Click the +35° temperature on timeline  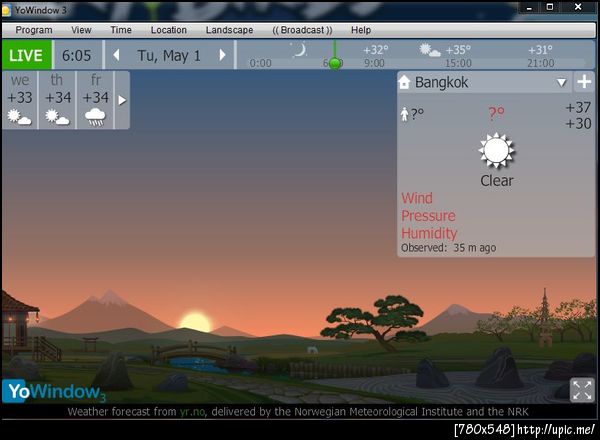[x=458, y=50]
